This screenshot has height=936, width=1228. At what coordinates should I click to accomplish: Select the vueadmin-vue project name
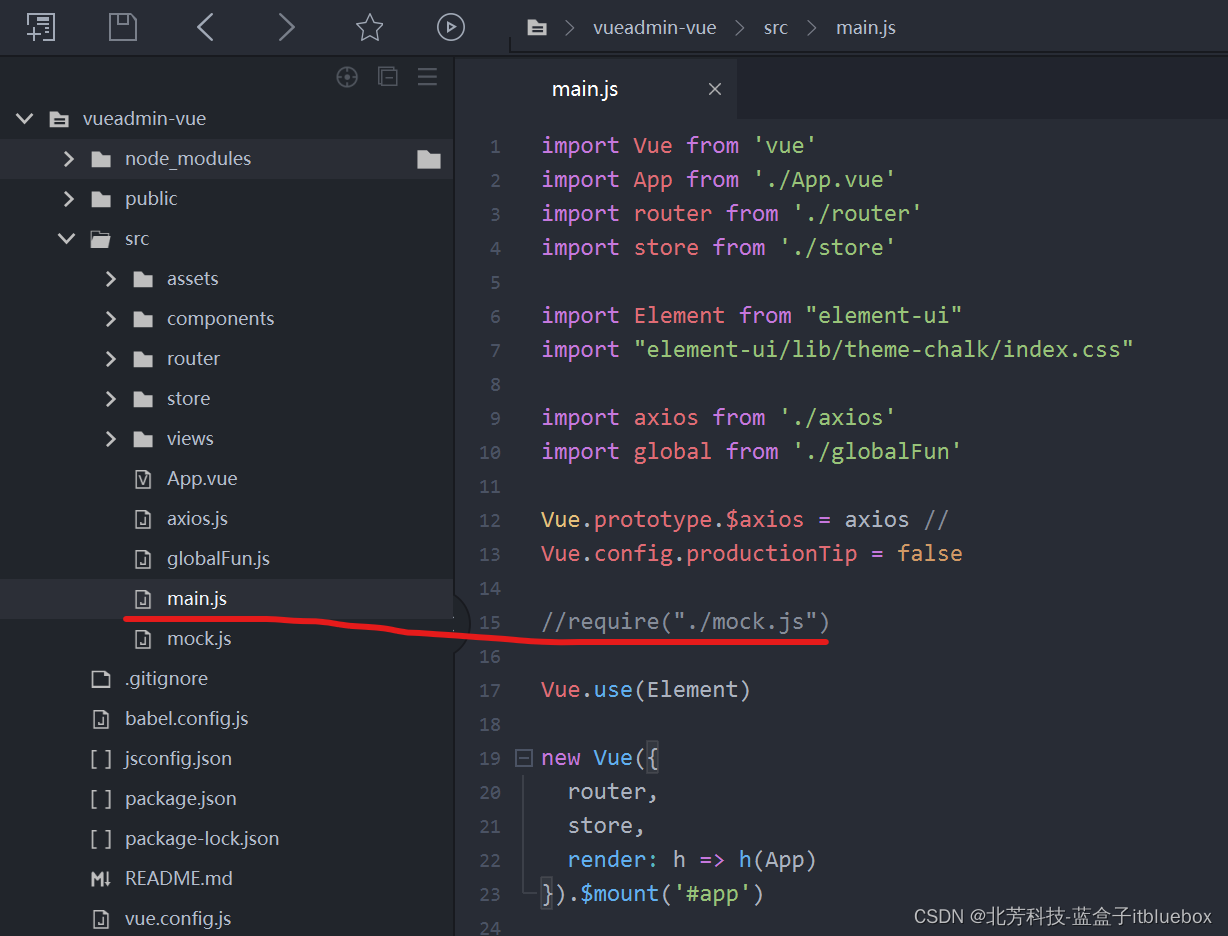click(x=145, y=119)
